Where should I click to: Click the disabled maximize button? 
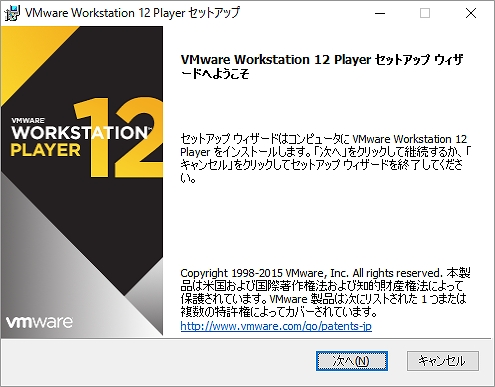point(425,13)
